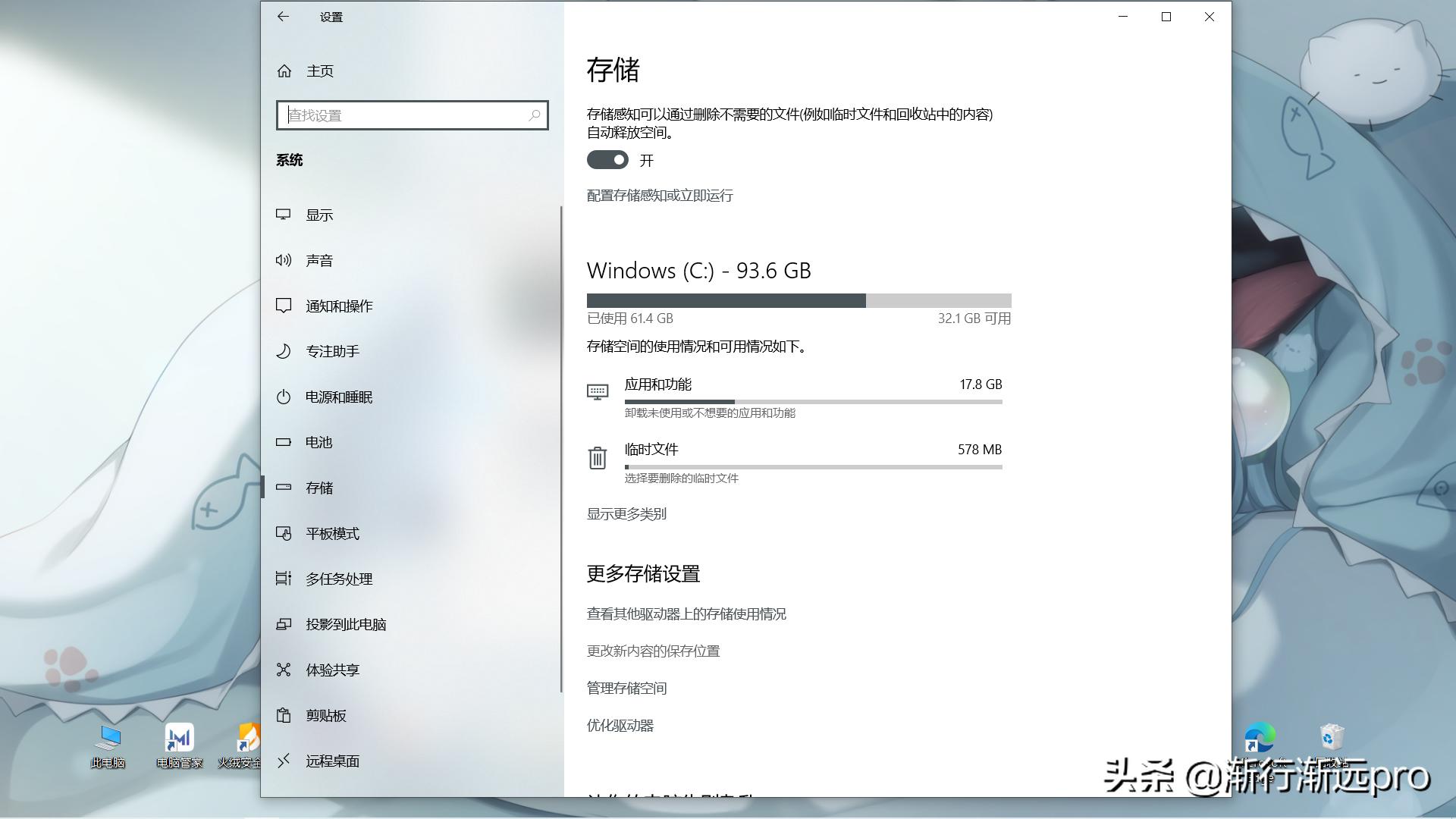
Task: Click 配置存储感知或立即运行 link
Action: coord(660,196)
